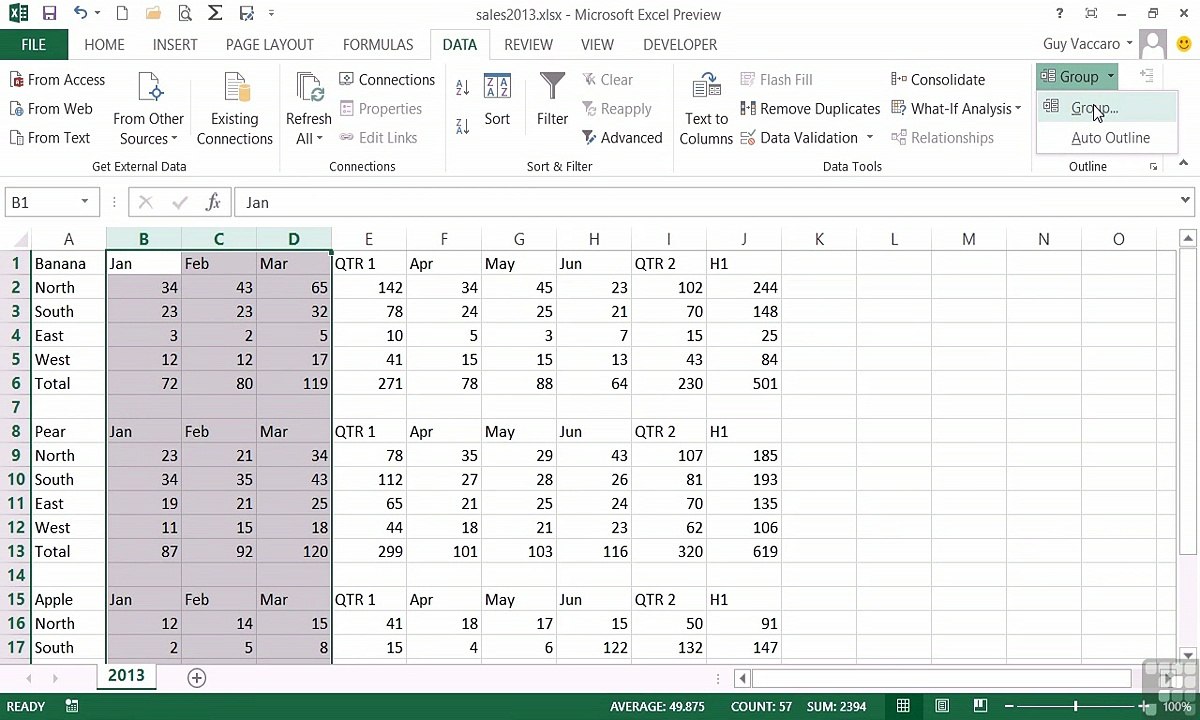Viewport: 1200px width, 720px height.
Task: Create a new blank workbook from the quick access toolbar
Action: [122, 14]
